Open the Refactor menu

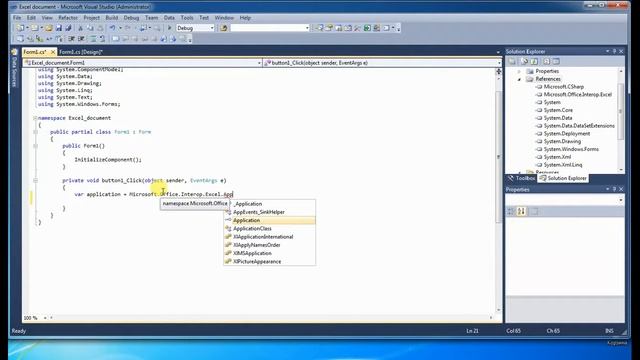[68, 18]
